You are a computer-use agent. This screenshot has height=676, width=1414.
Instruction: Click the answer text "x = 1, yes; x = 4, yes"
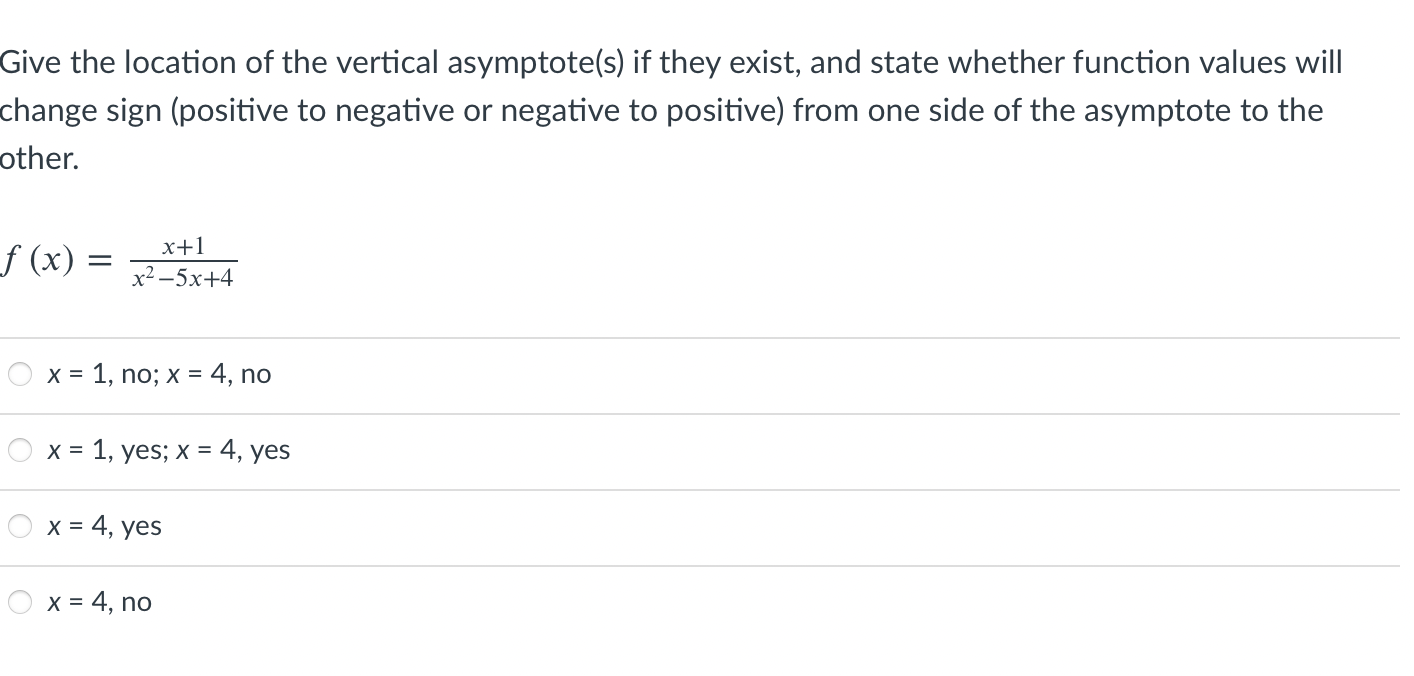[168, 450]
